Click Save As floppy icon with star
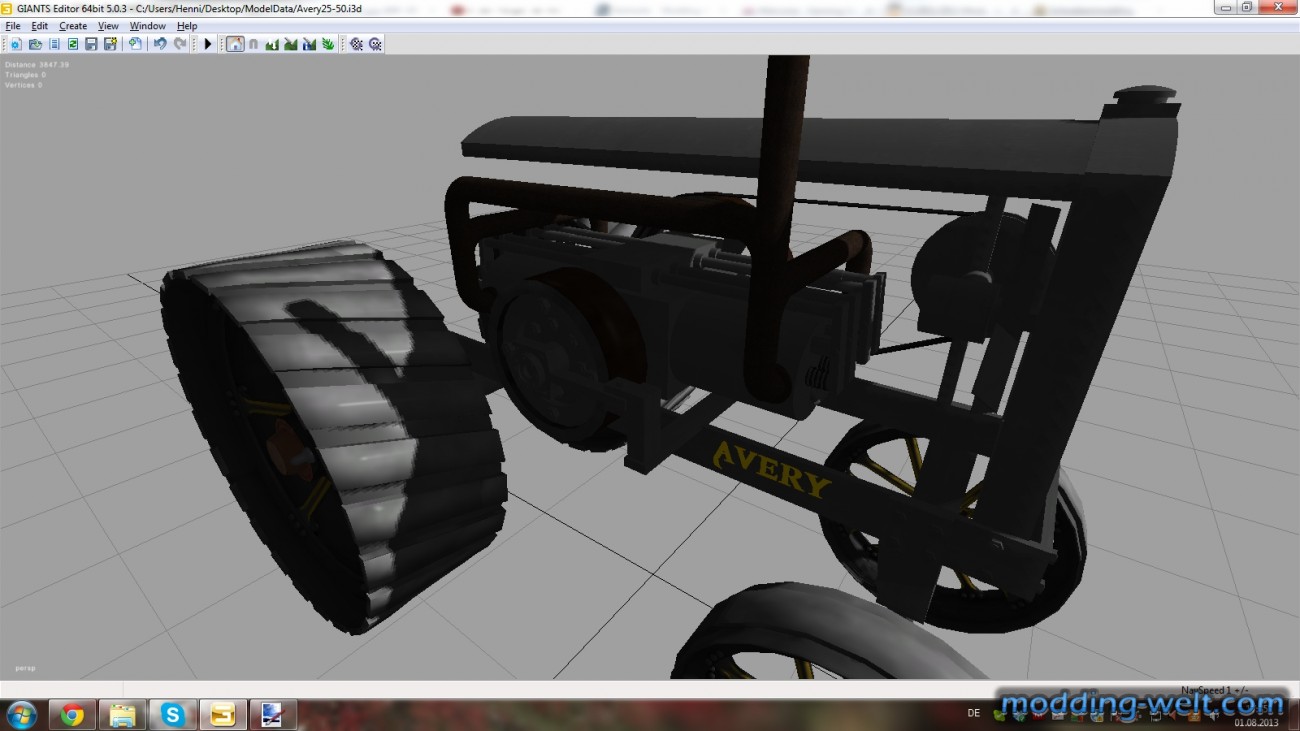Image resolution: width=1300 pixels, height=731 pixels. pyautogui.click(x=110, y=44)
